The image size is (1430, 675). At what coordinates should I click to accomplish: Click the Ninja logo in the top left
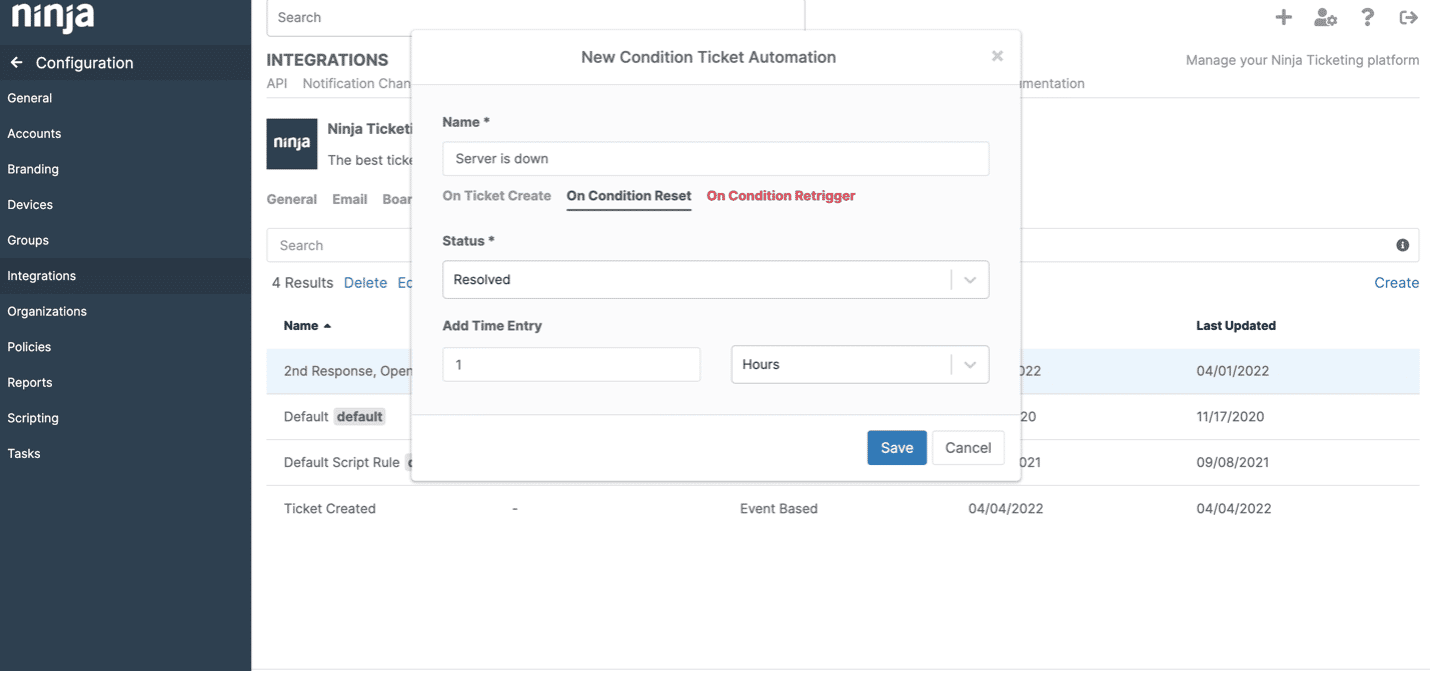click(x=51, y=17)
